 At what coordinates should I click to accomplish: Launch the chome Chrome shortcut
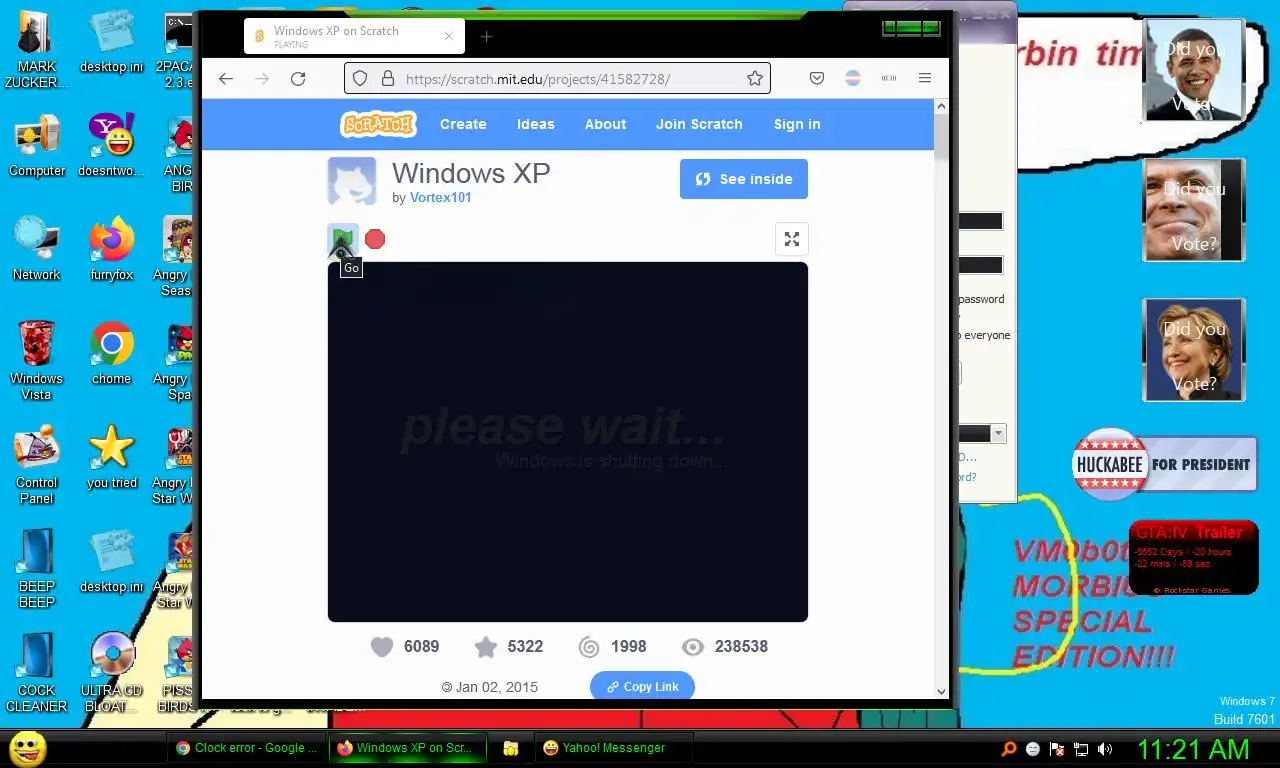pos(111,353)
